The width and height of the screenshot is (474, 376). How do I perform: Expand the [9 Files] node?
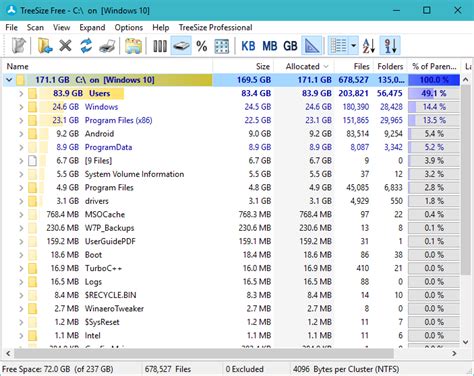(x=21, y=161)
